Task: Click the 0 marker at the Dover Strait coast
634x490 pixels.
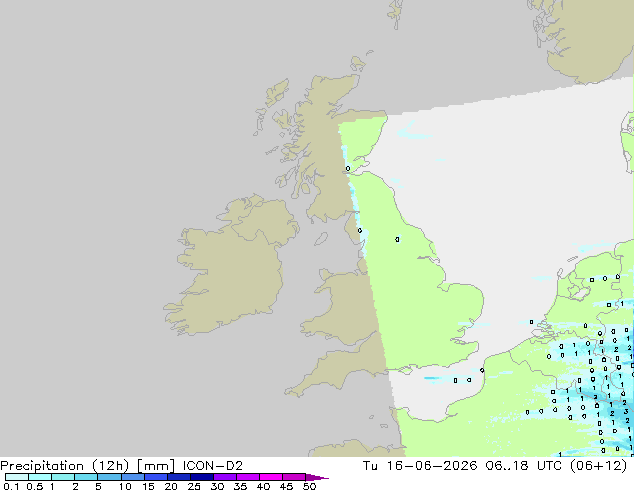Action: [482, 370]
